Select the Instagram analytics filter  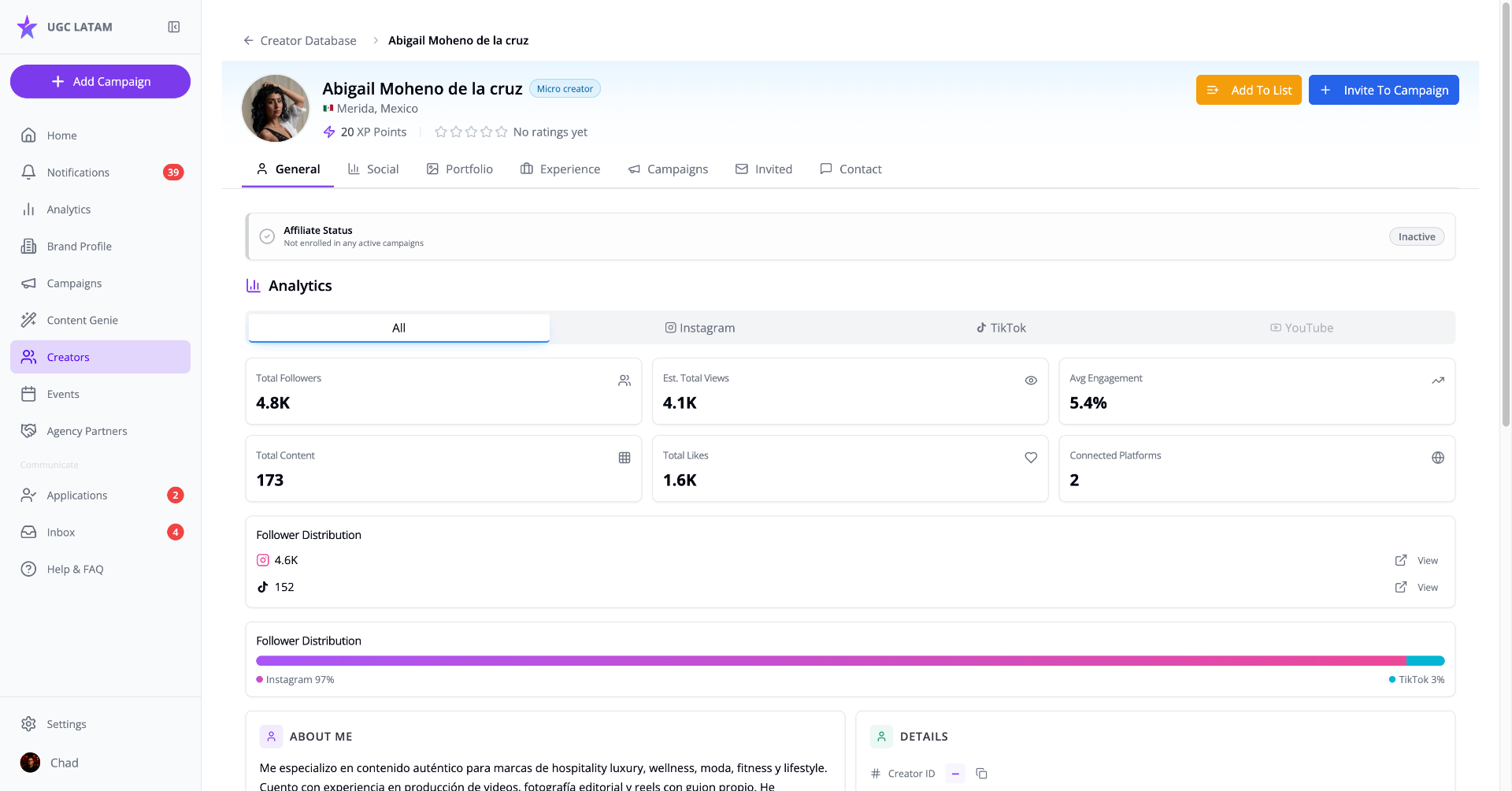[x=700, y=328]
